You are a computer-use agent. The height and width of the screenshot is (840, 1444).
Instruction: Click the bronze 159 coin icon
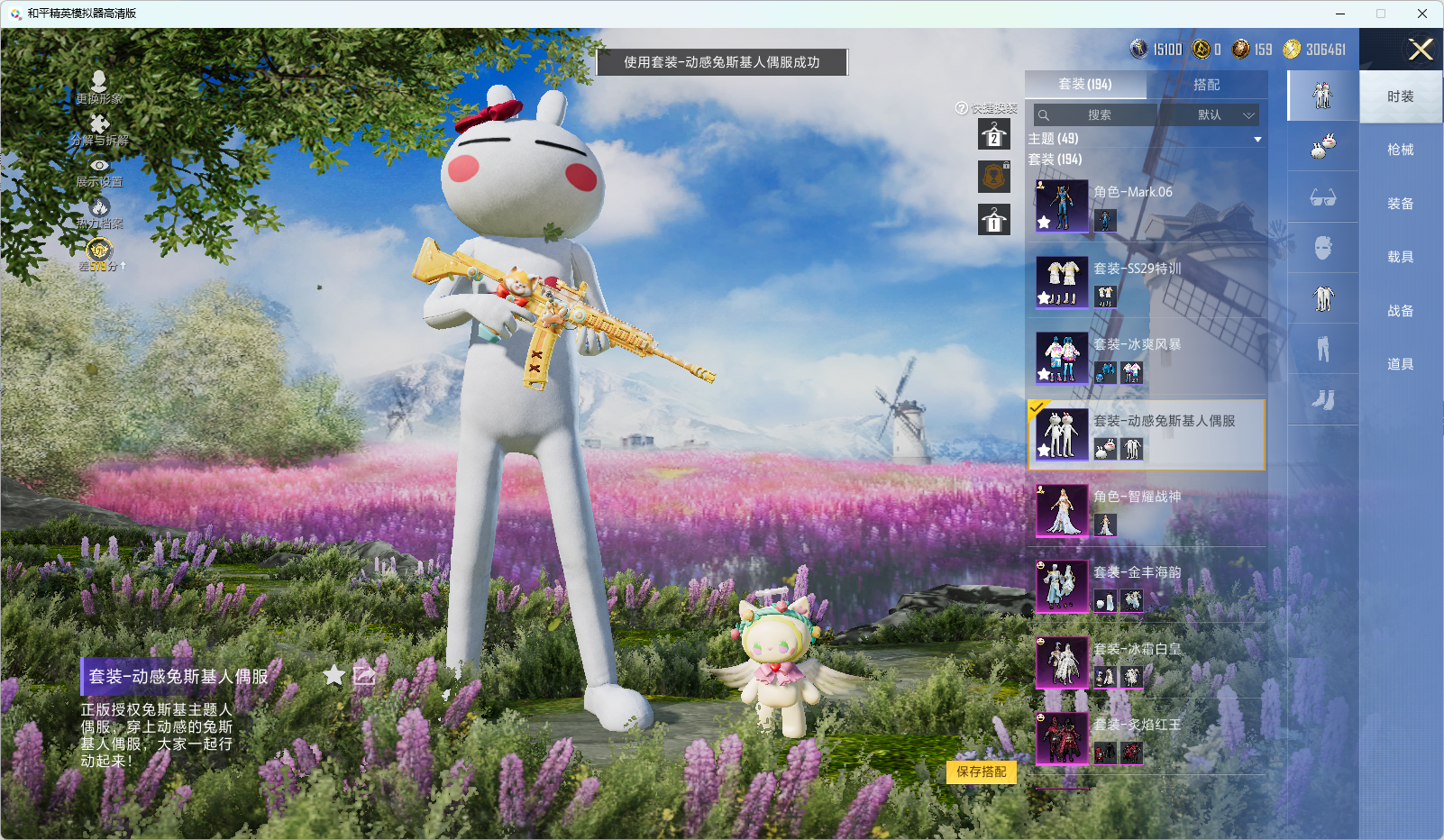pyautogui.click(x=1241, y=49)
